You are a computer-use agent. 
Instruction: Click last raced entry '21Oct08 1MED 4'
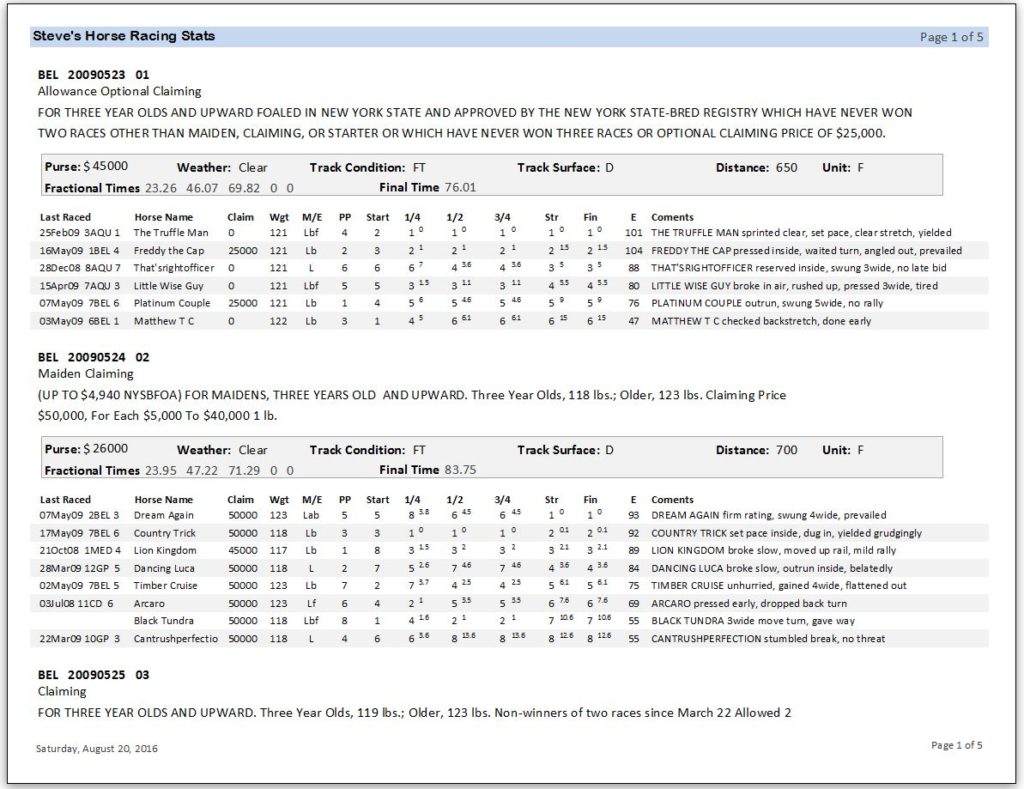pos(80,551)
